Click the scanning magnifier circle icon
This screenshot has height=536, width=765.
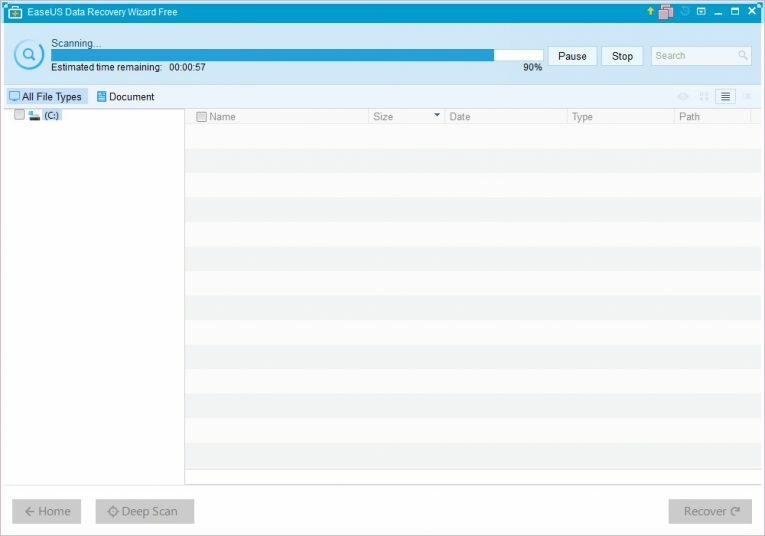coord(29,55)
